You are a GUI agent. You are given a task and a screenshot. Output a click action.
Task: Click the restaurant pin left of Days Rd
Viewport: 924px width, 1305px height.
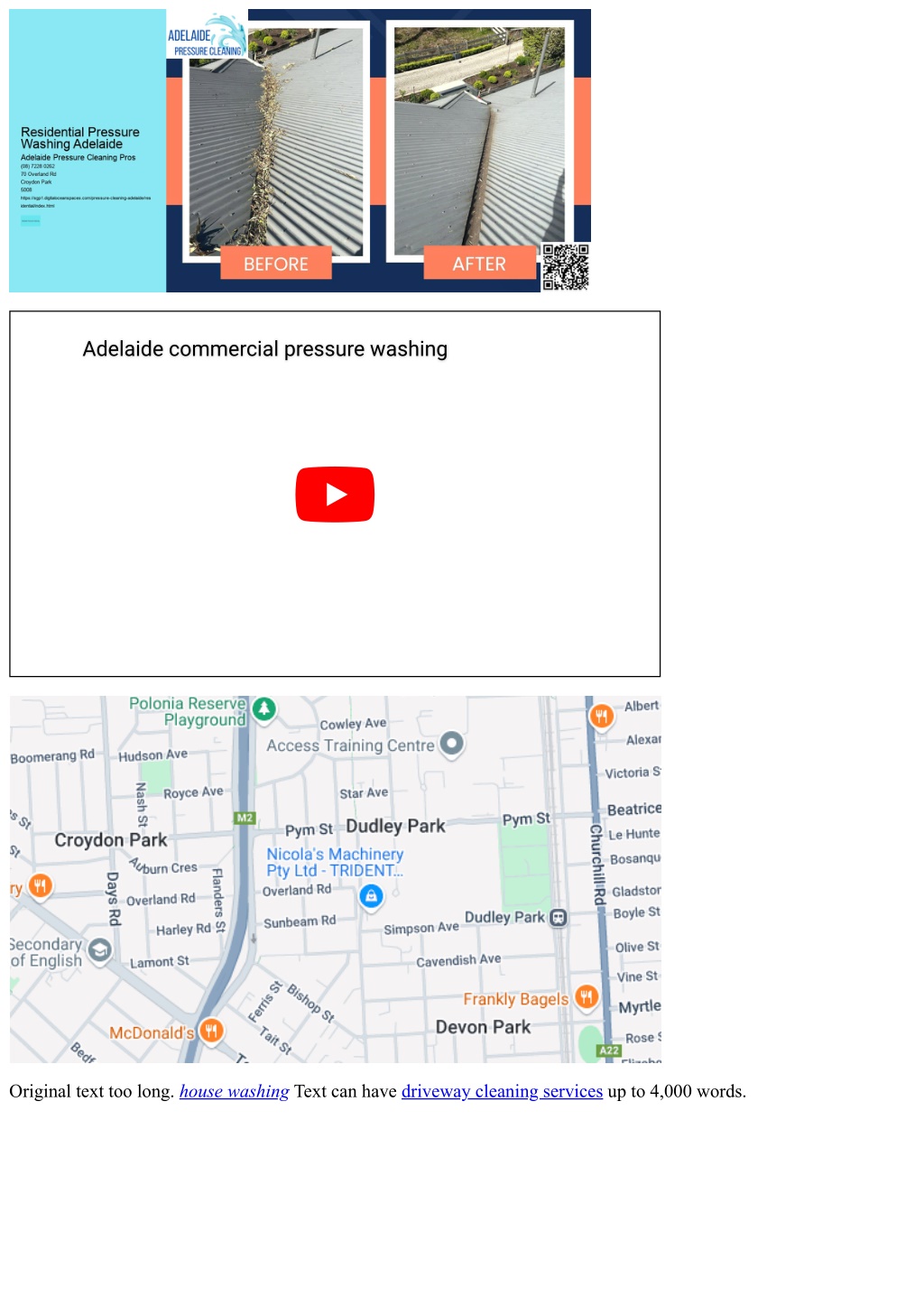coord(40,885)
